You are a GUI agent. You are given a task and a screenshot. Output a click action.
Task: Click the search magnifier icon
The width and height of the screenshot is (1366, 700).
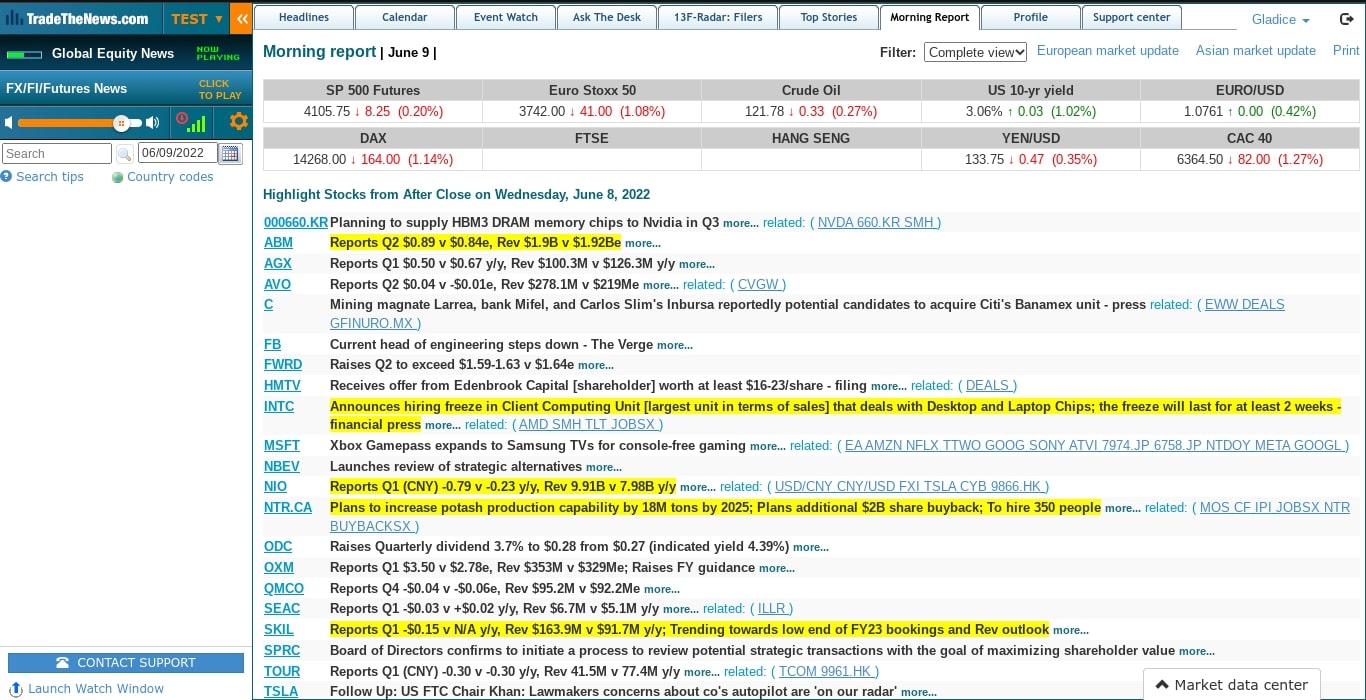(x=125, y=154)
